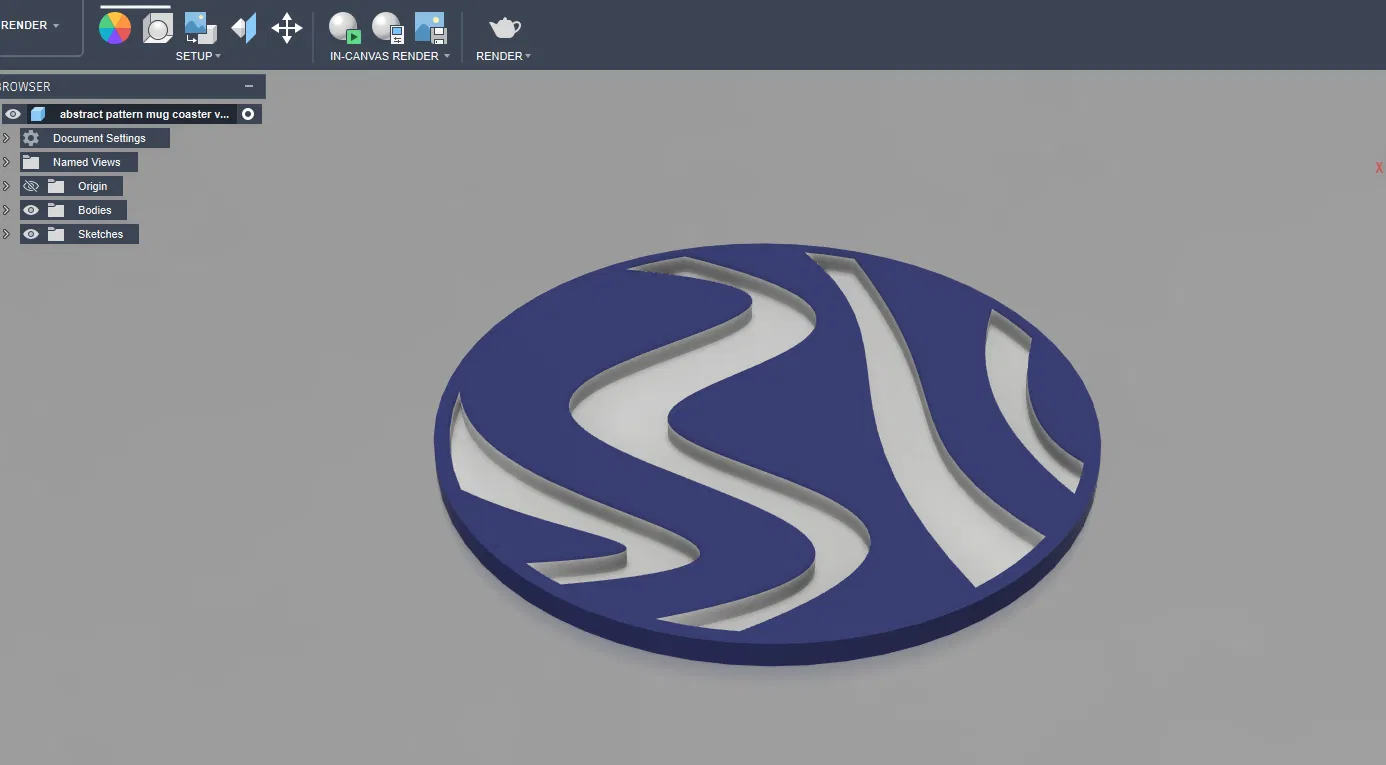The image size is (1386, 765).
Task: Click the Render teapot icon
Action: click(504, 28)
